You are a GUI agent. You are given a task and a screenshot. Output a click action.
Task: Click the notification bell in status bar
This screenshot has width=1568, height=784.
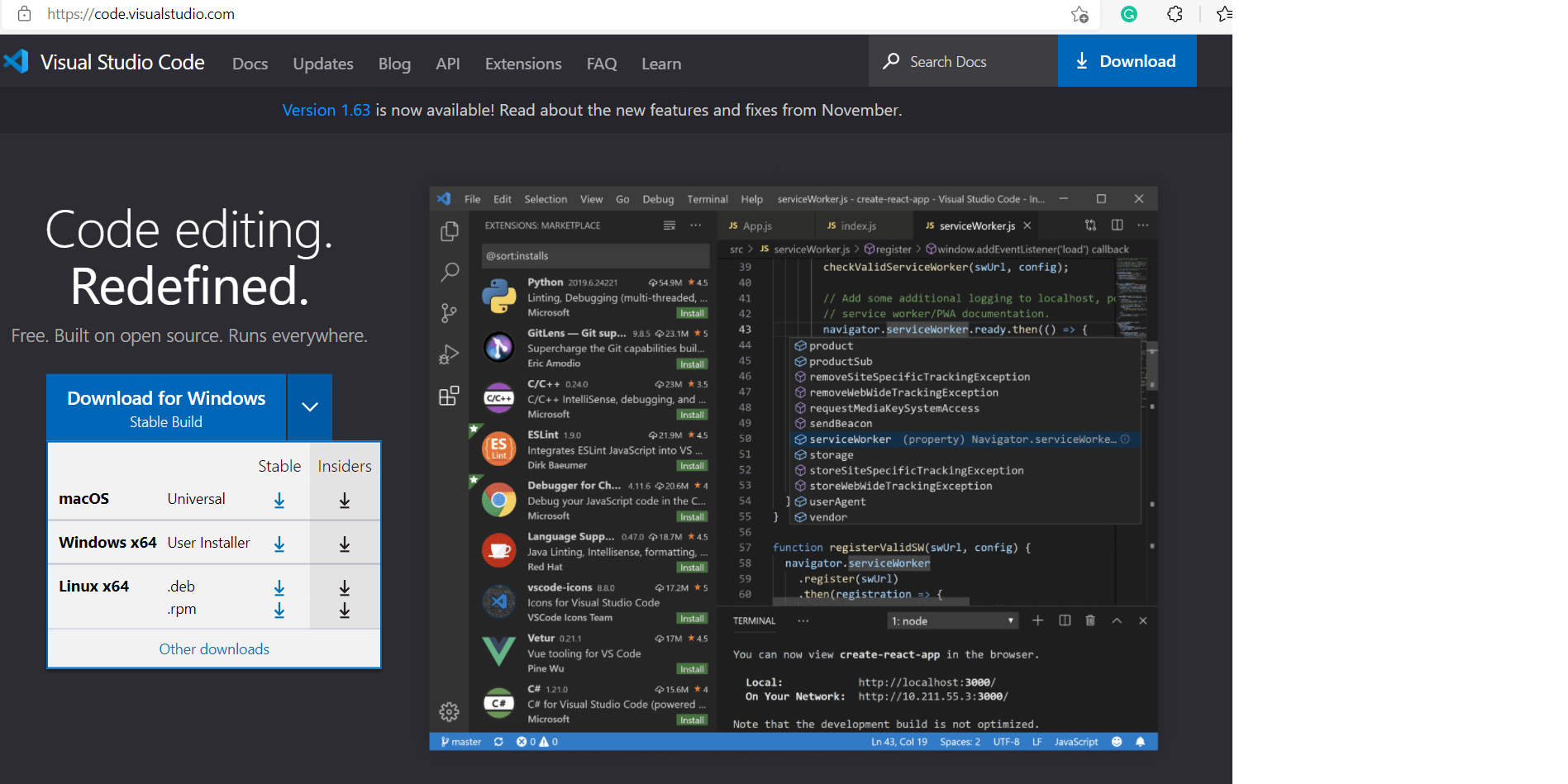pyautogui.click(x=1141, y=742)
